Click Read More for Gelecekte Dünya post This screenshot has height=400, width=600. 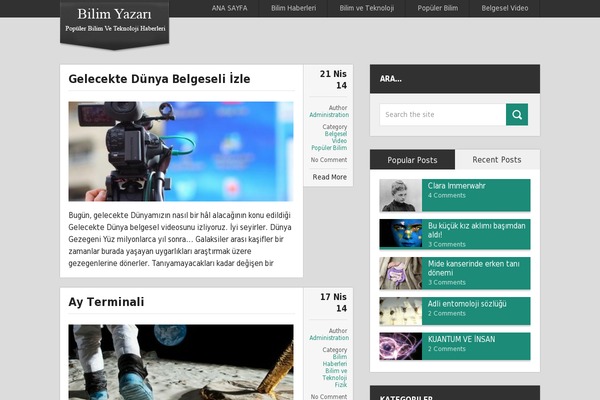[329, 177]
